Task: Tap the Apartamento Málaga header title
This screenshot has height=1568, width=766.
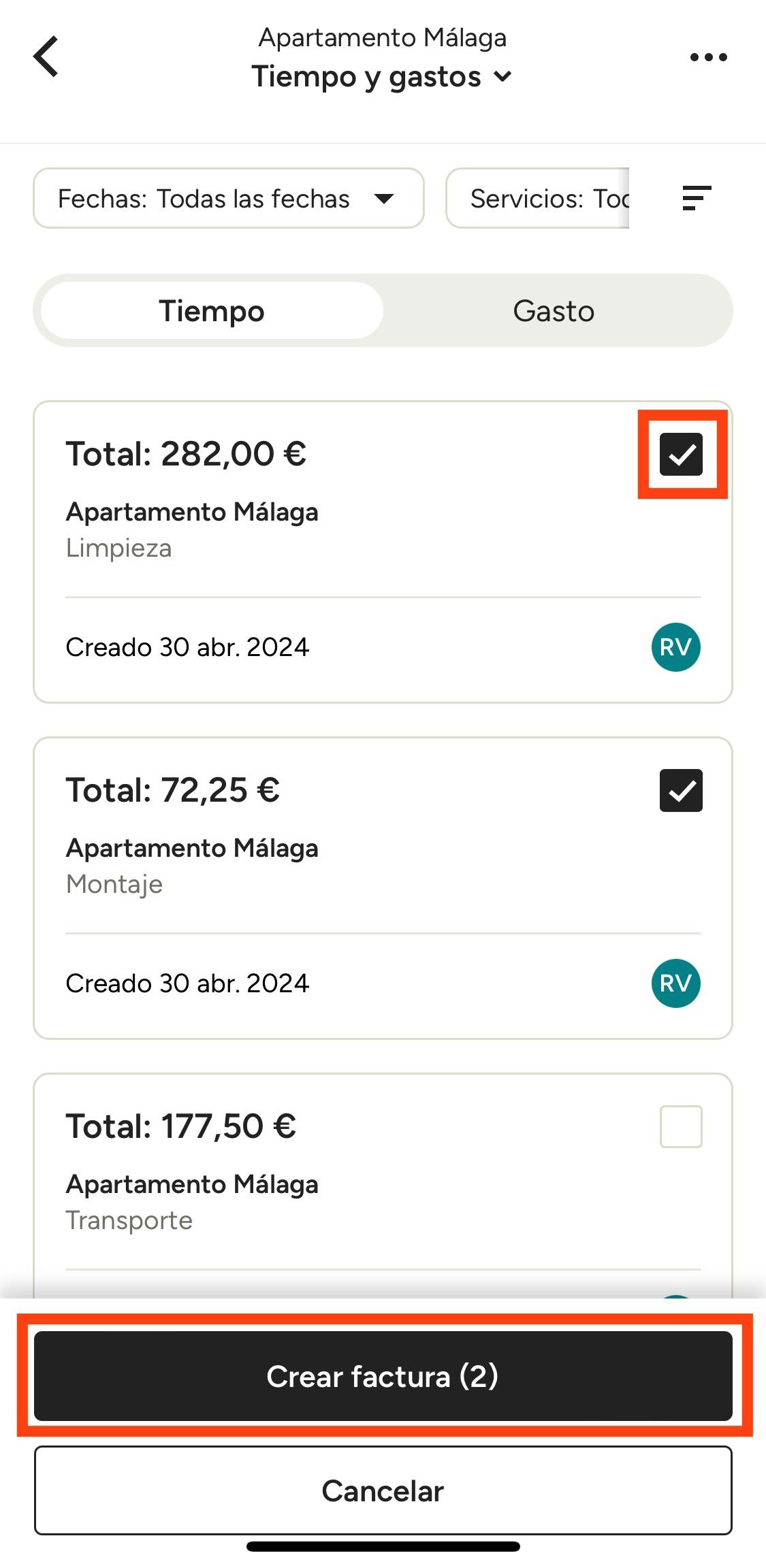Action: point(382,38)
